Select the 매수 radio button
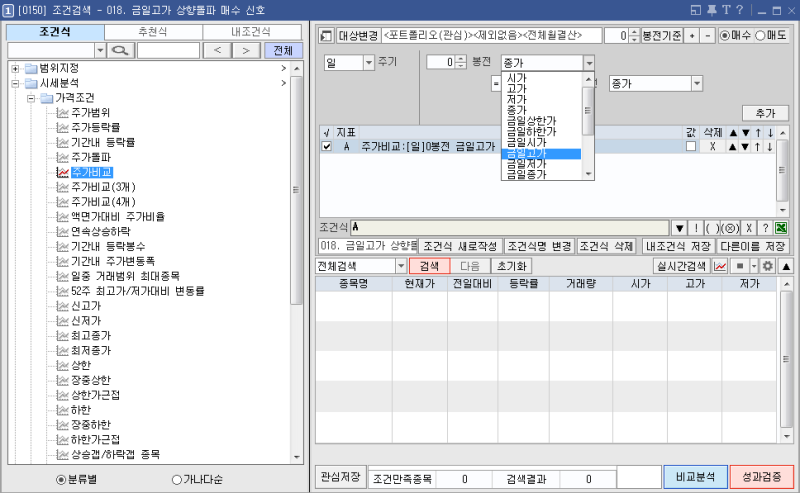 (724, 36)
